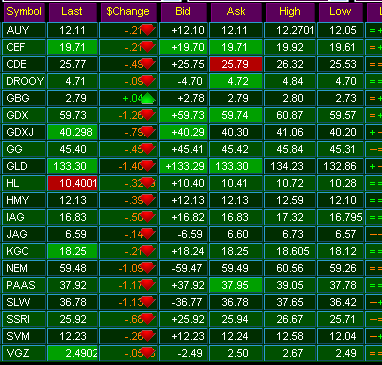
Task: Select the VGZ symbol cell
Action: (24, 353)
